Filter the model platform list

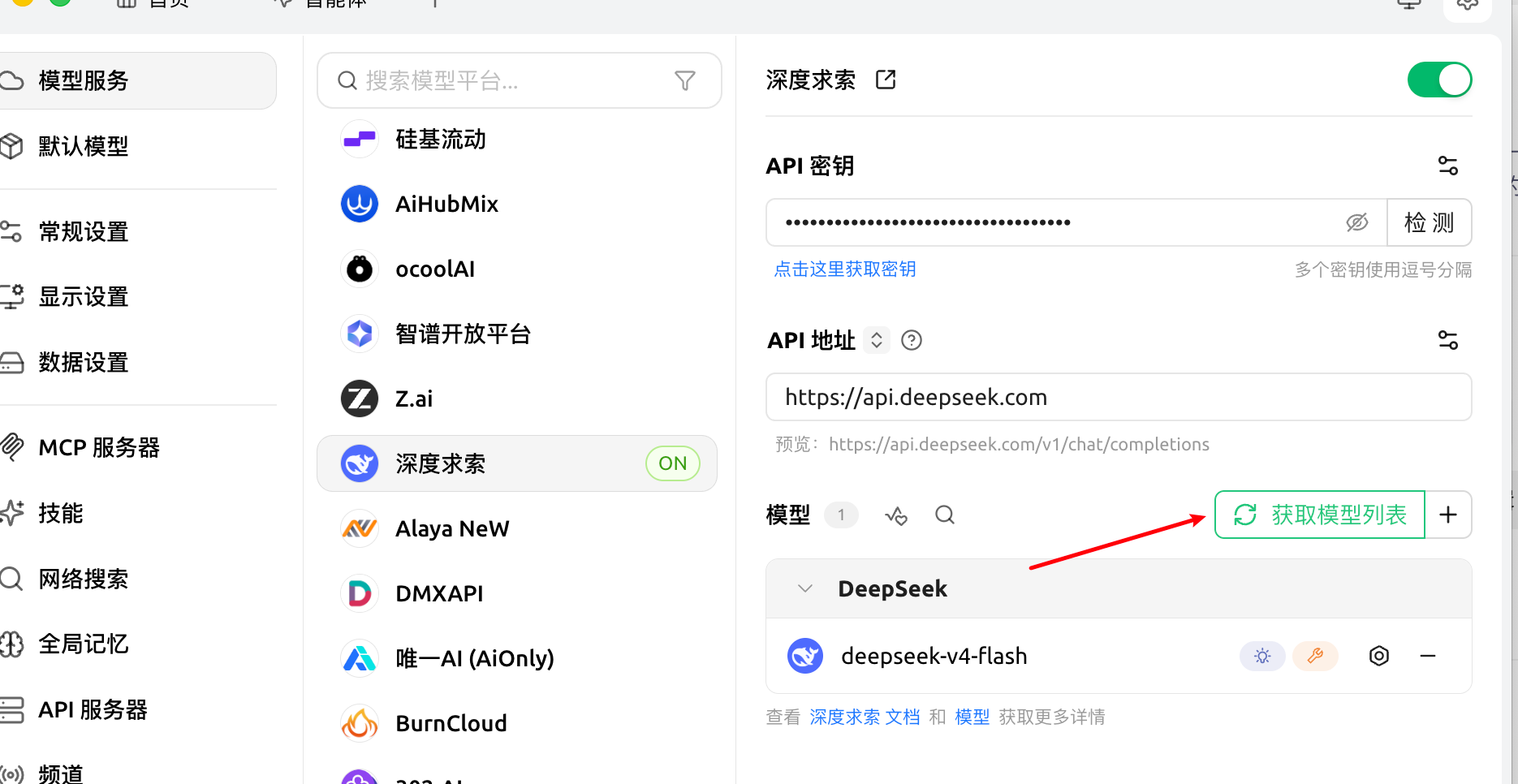tap(685, 80)
